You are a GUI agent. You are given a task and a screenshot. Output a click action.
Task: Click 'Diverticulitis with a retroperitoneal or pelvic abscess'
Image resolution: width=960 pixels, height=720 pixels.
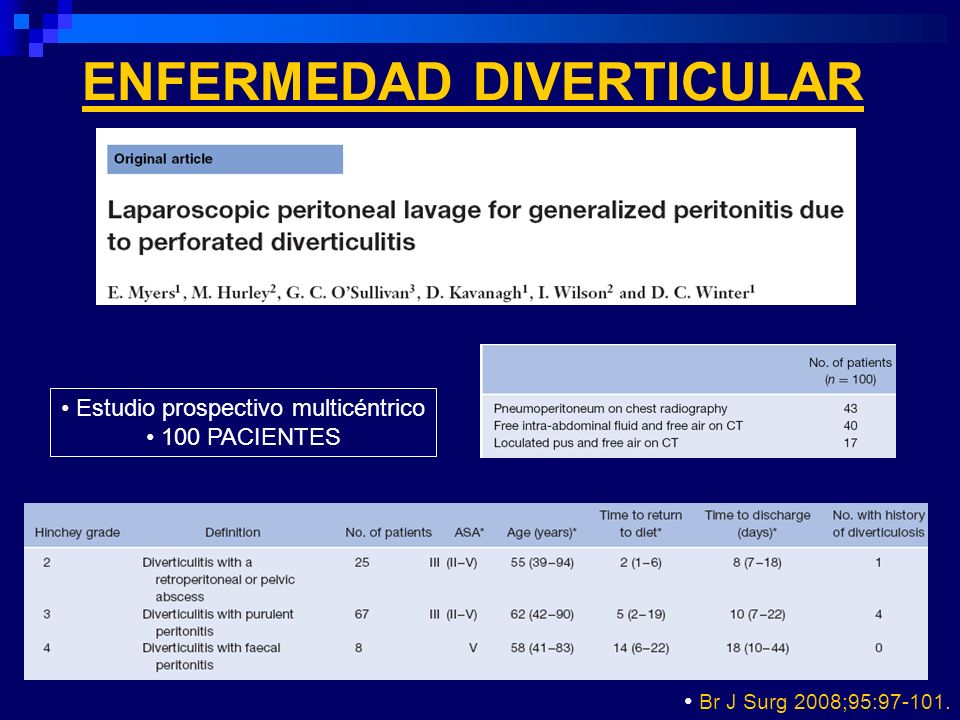pos(219,580)
